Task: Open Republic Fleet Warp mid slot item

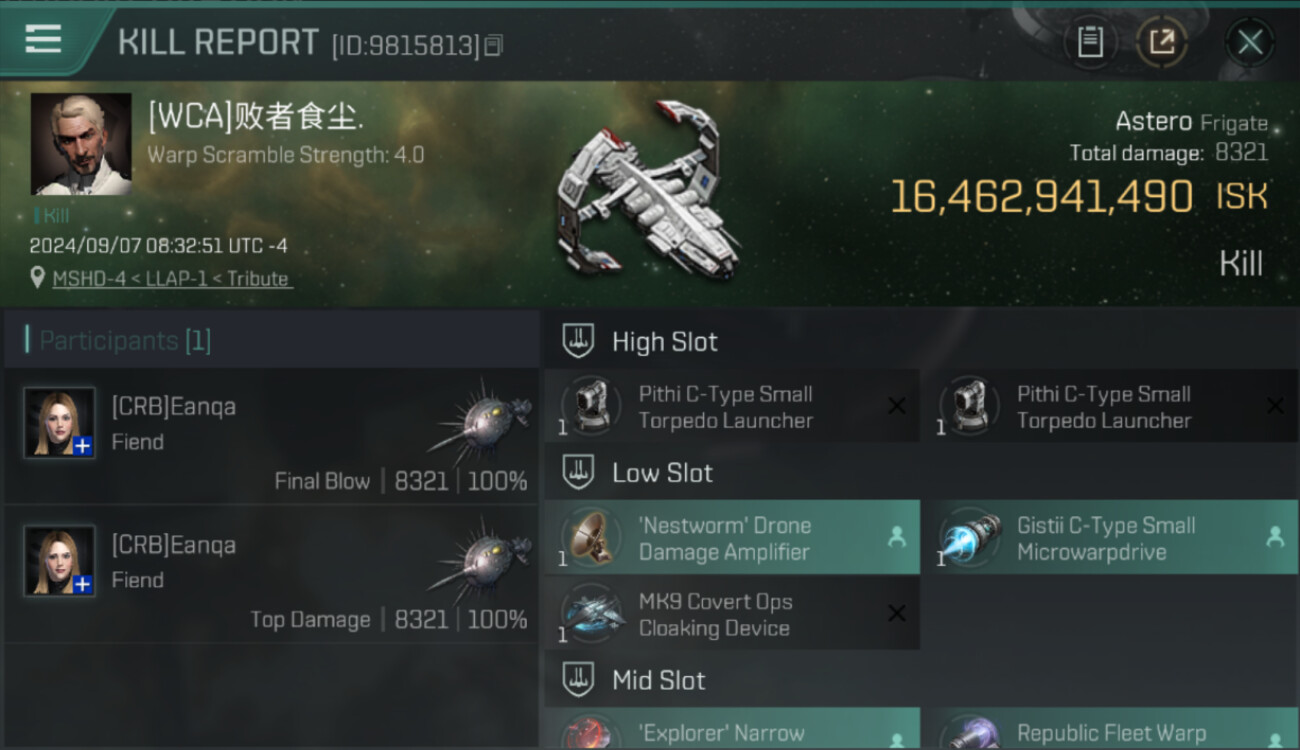Action: pos(1110,729)
